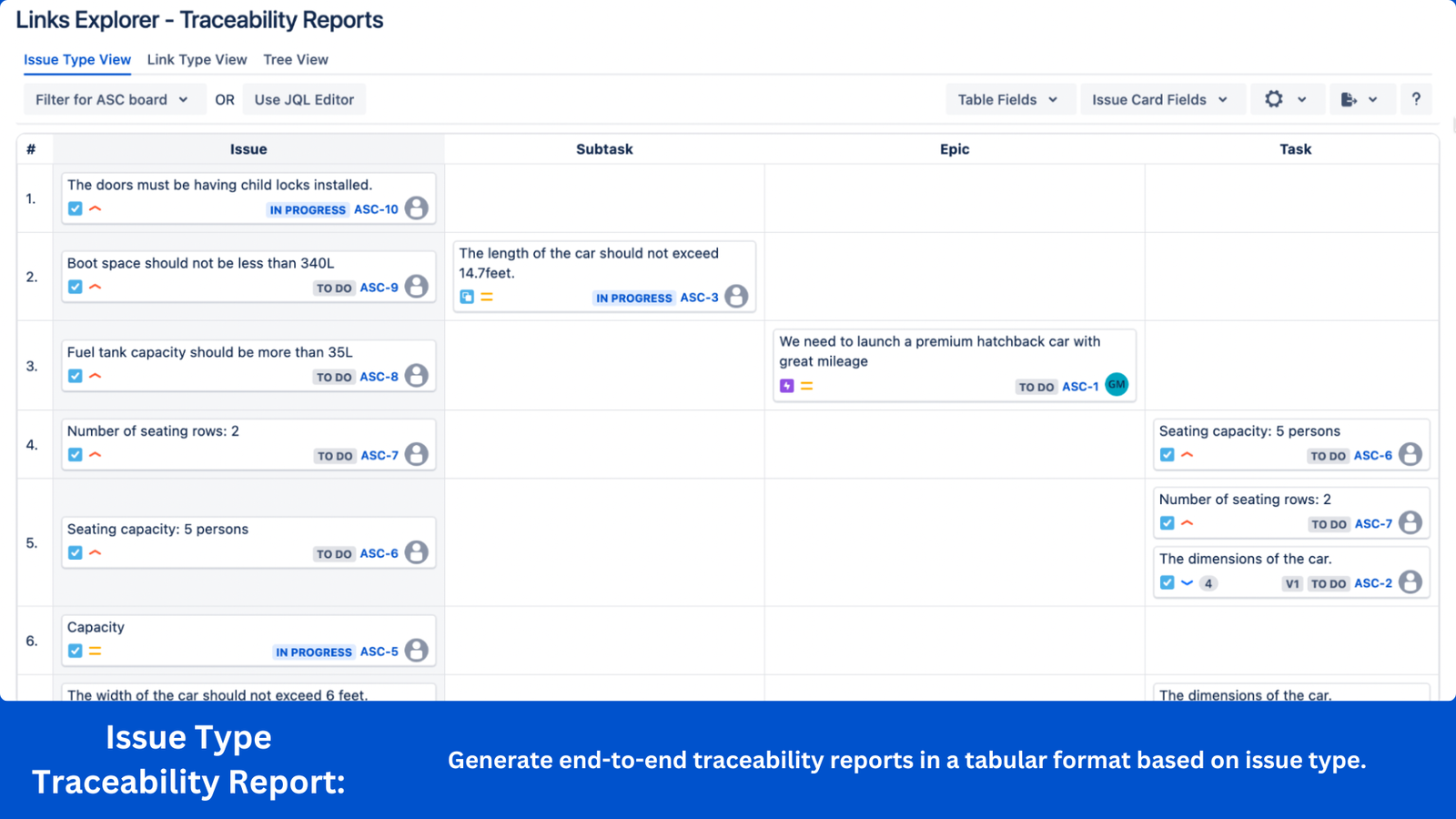Open the Table Fields dropdown
1456x819 pixels.
click(x=1008, y=100)
